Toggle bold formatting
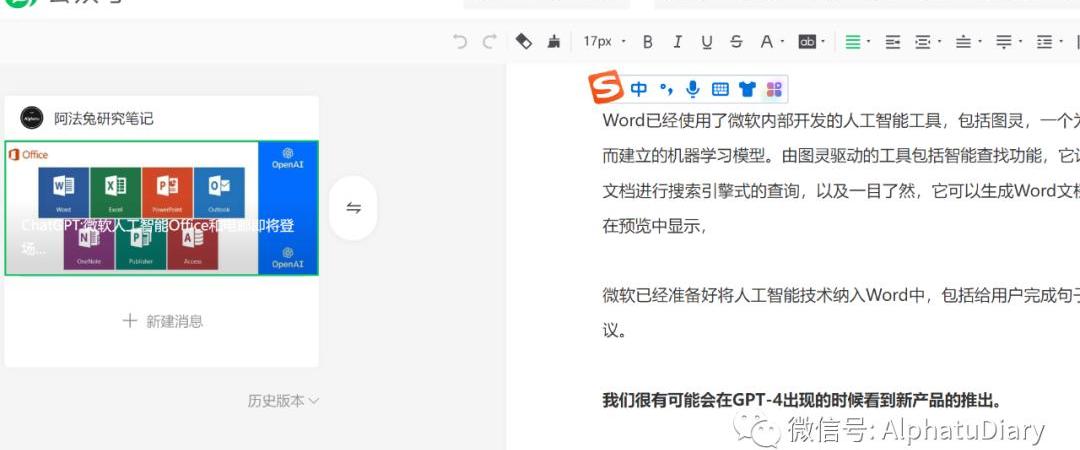Image resolution: width=1080 pixels, height=450 pixels. point(647,42)
